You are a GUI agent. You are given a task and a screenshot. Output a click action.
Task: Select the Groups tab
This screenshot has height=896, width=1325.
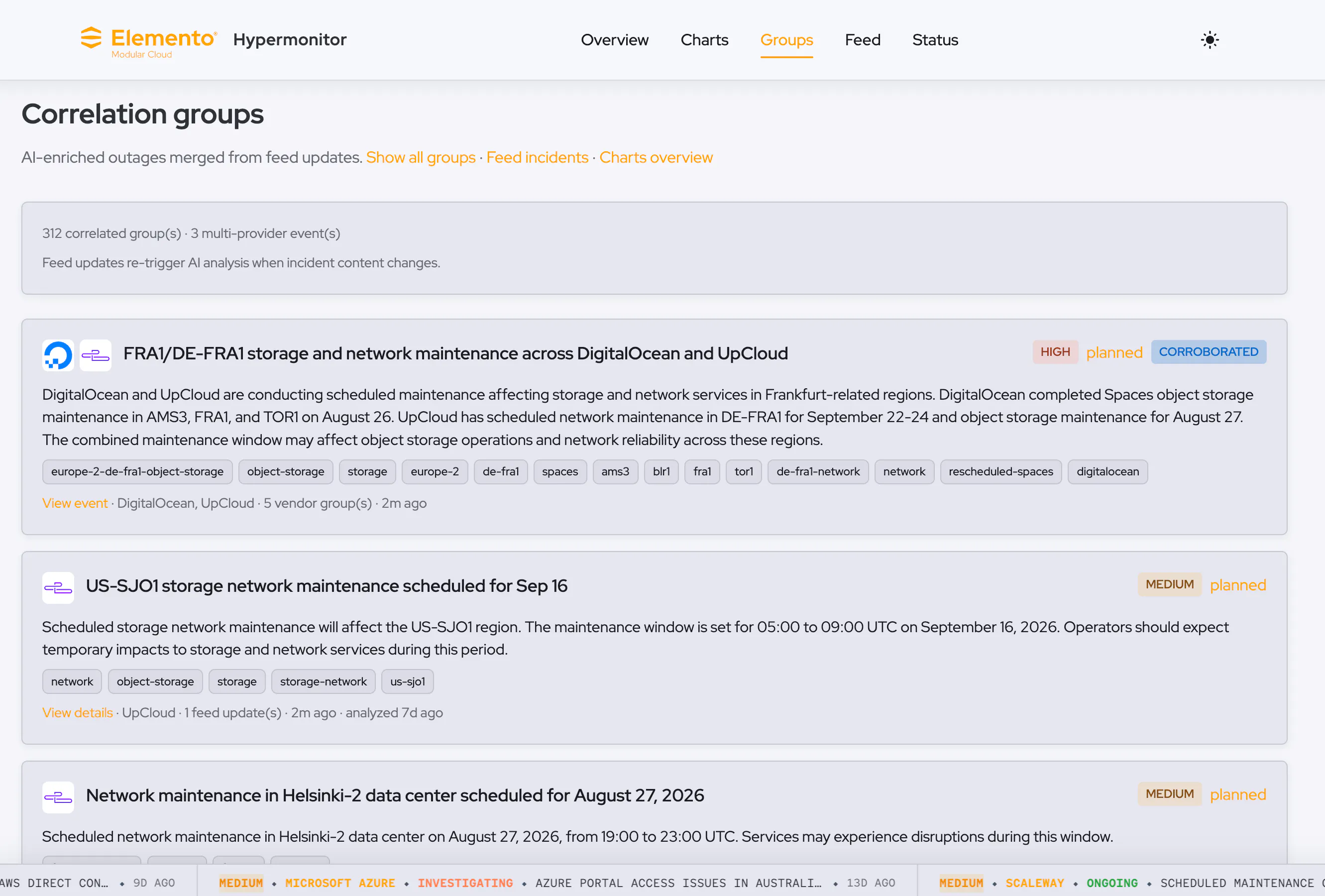pyautogui.click(x=786, y=40)
